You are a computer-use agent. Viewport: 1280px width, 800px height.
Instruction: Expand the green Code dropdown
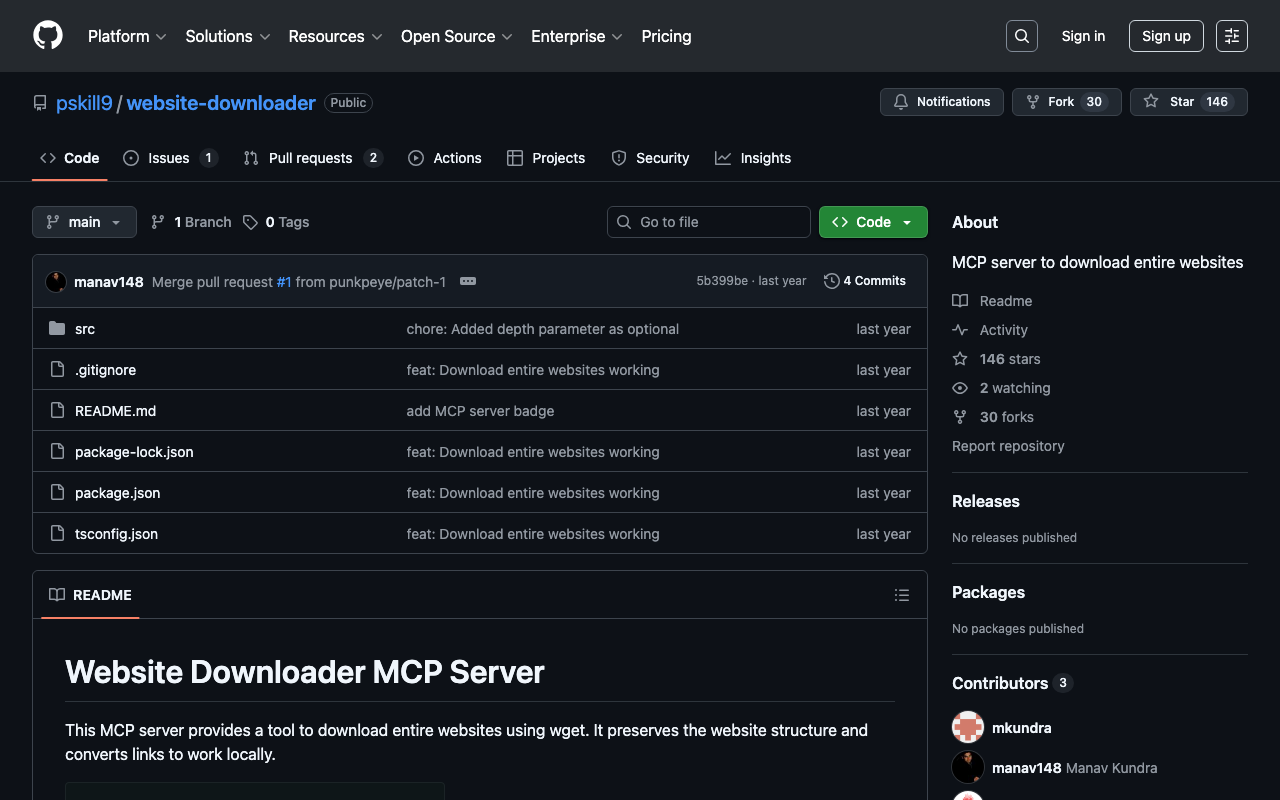click(872, 222)
